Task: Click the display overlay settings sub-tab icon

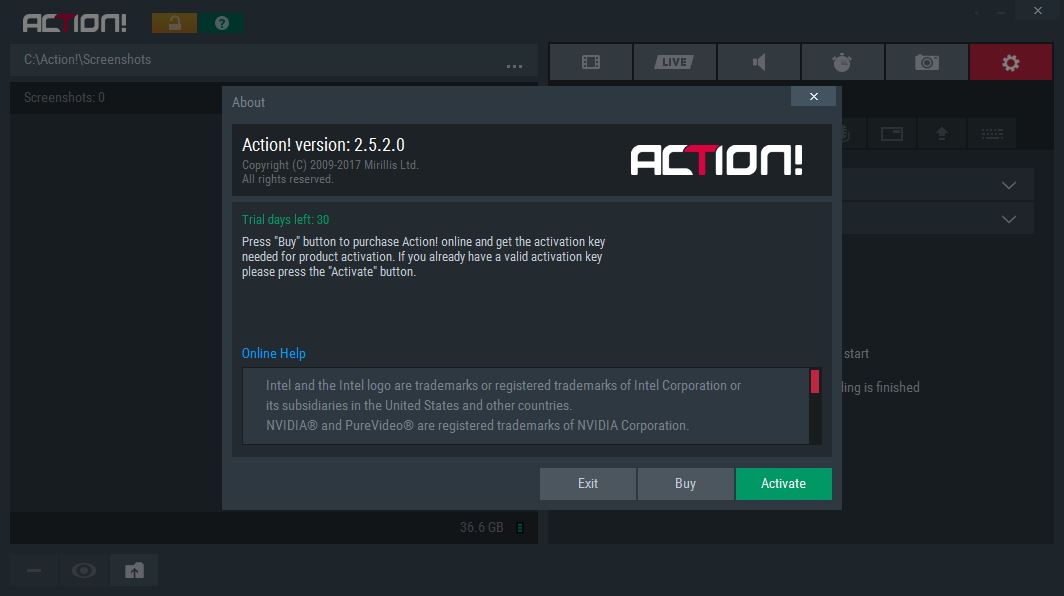Action: 892,134
